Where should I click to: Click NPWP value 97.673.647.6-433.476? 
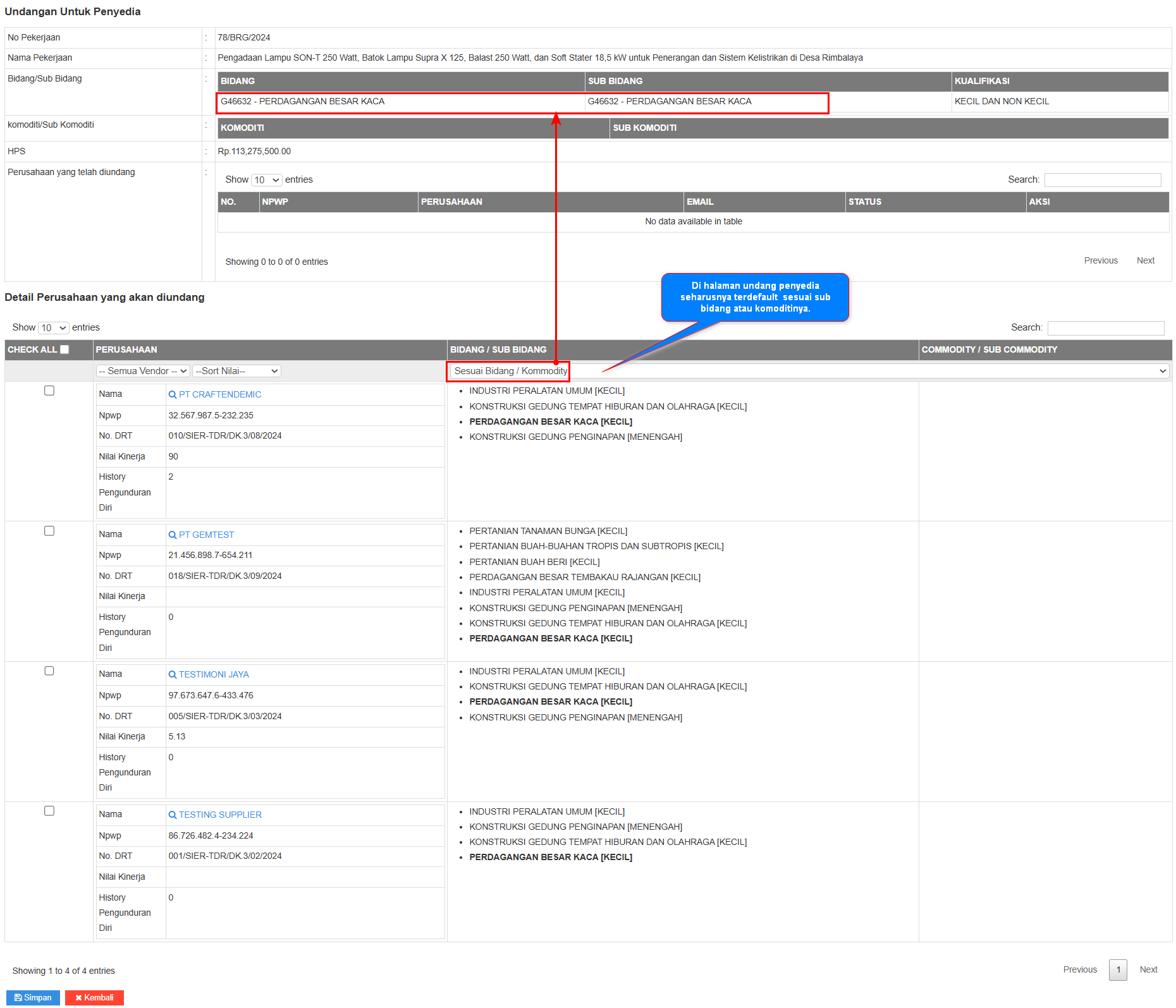(x=211, y=696)
